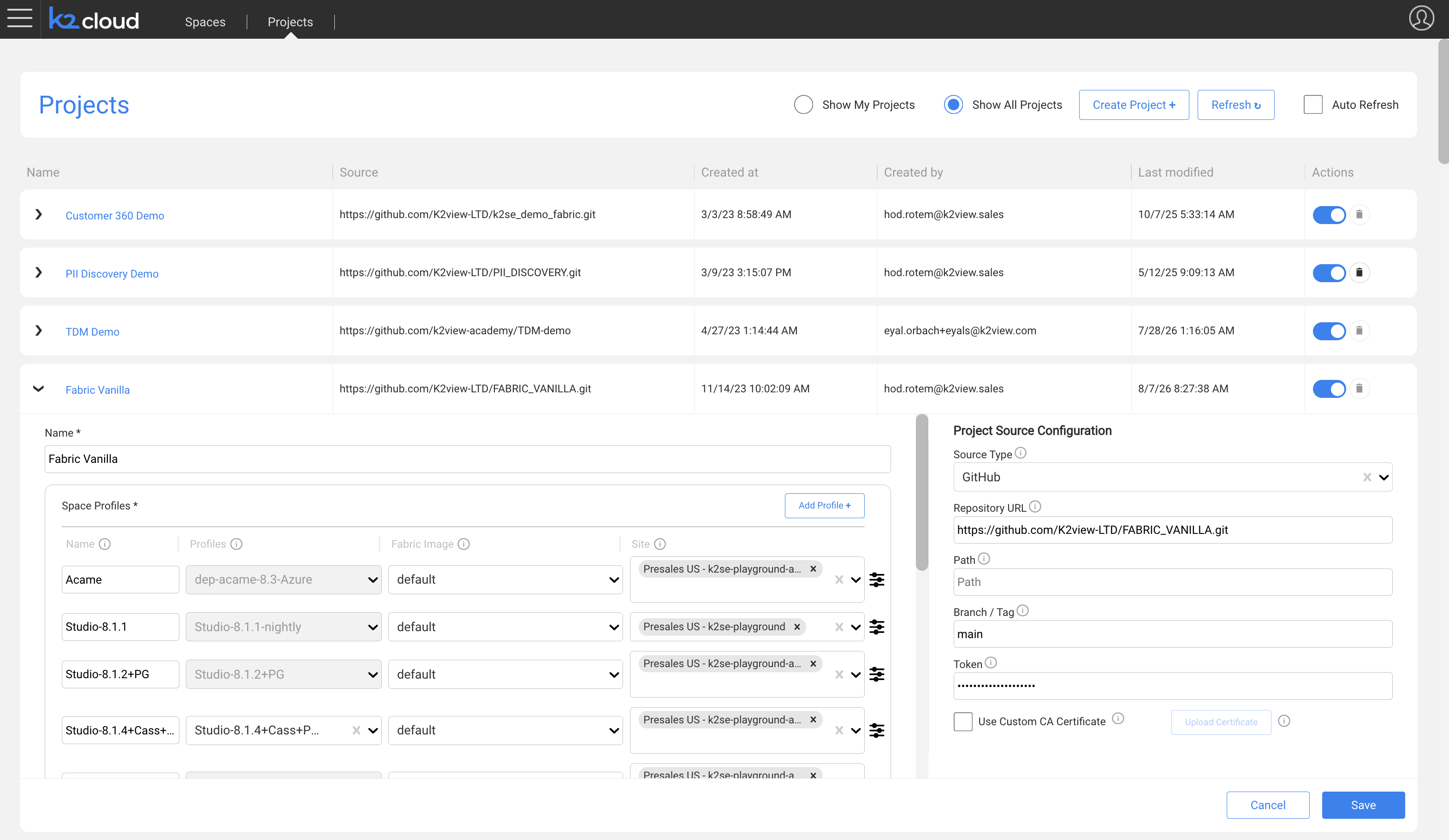
Task: Select Show My Projects radio button
Action: [803, 105]
